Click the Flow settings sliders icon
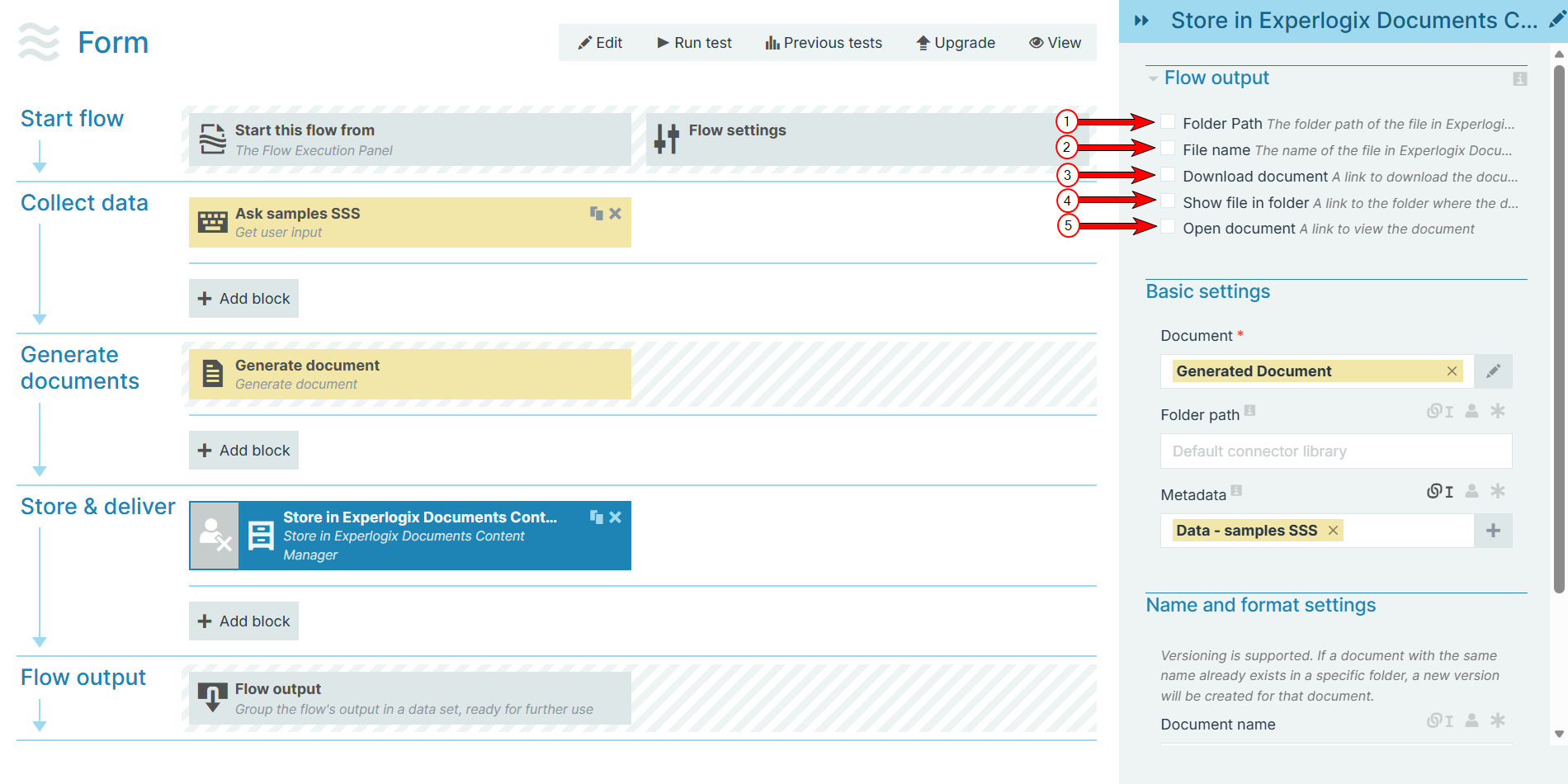This screenshot has height=784, width=1568. click(x=666, y=138)
